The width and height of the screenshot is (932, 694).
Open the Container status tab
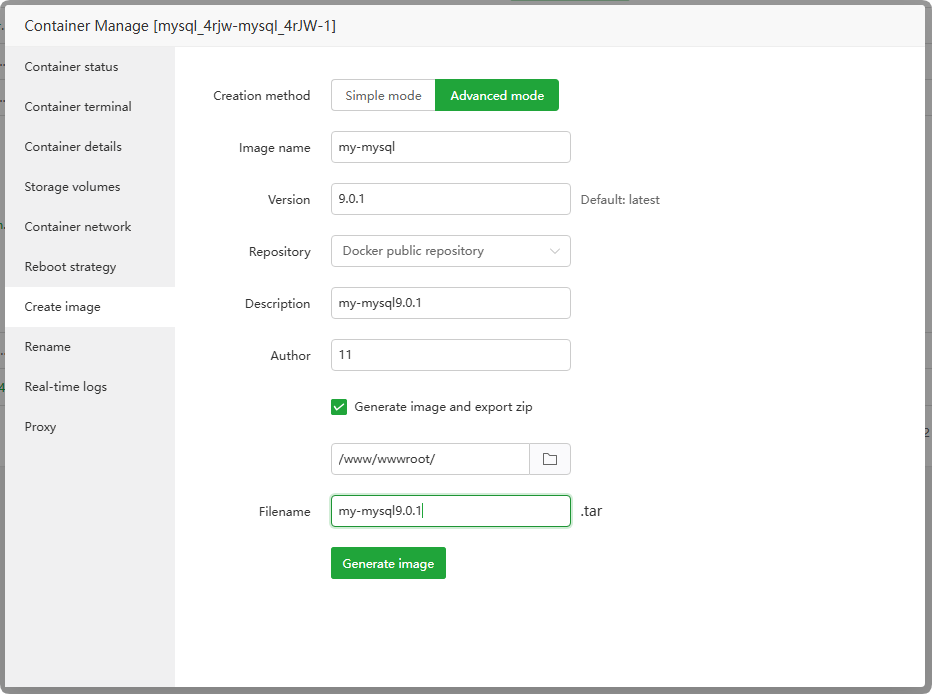(x=71, y=67)
